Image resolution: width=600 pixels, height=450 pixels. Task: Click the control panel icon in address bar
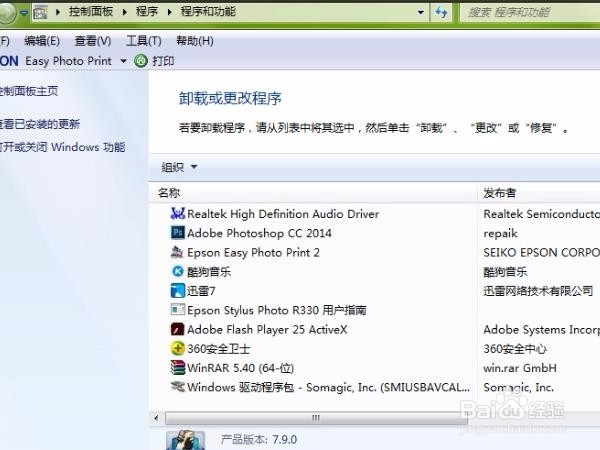41,13
